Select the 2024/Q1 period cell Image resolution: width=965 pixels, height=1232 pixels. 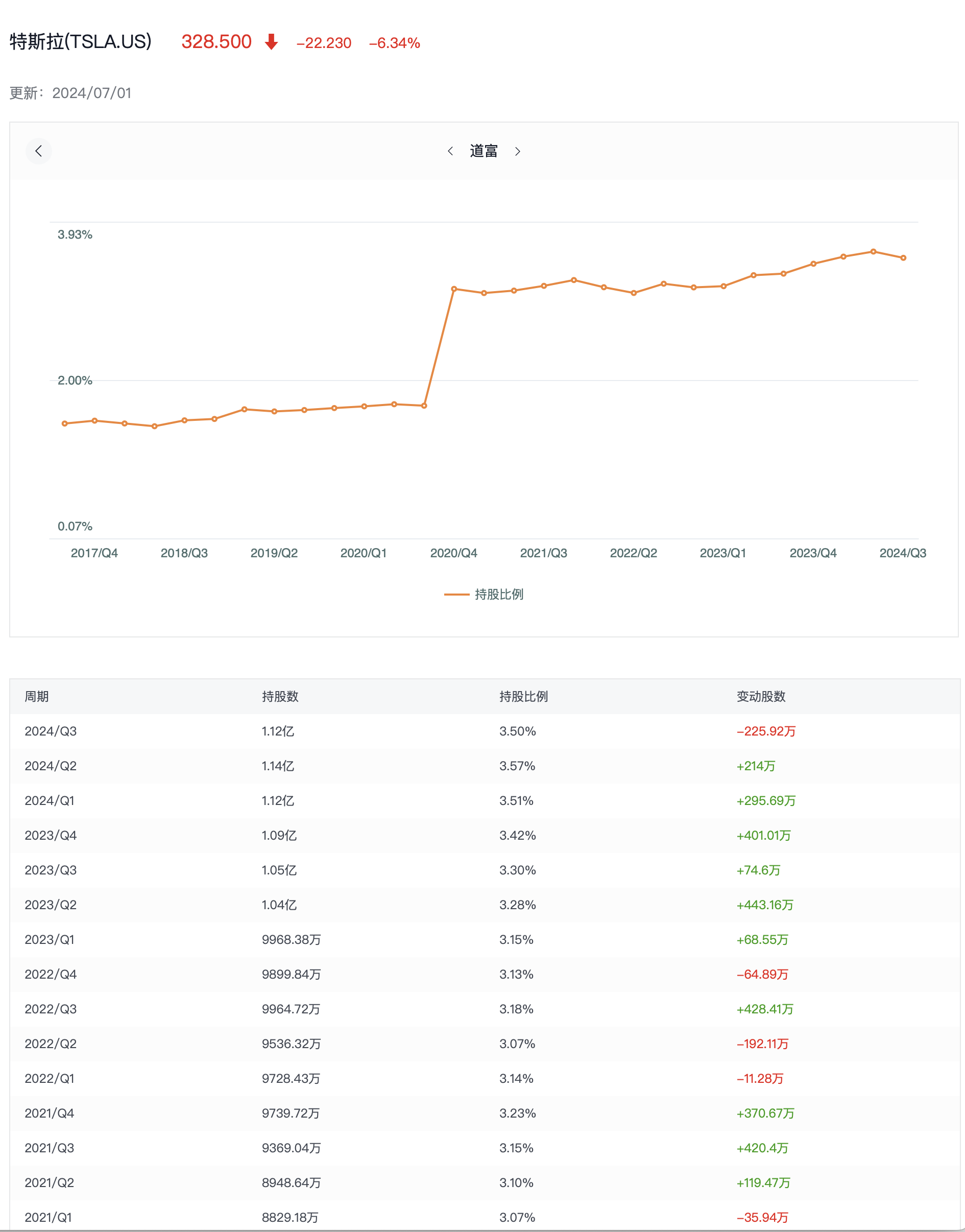pos(50,801)
